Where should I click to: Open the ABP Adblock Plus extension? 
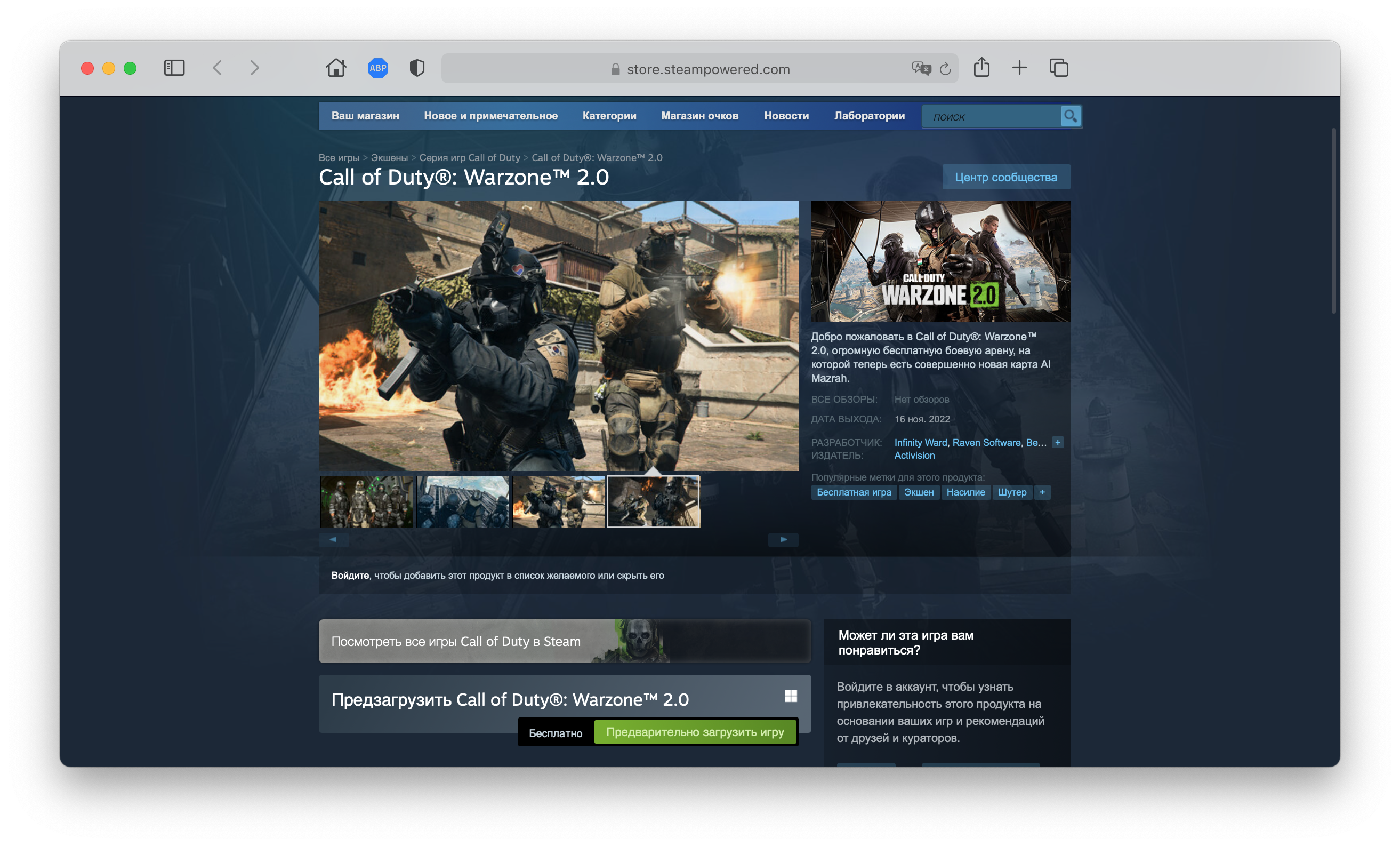[378, 68]
